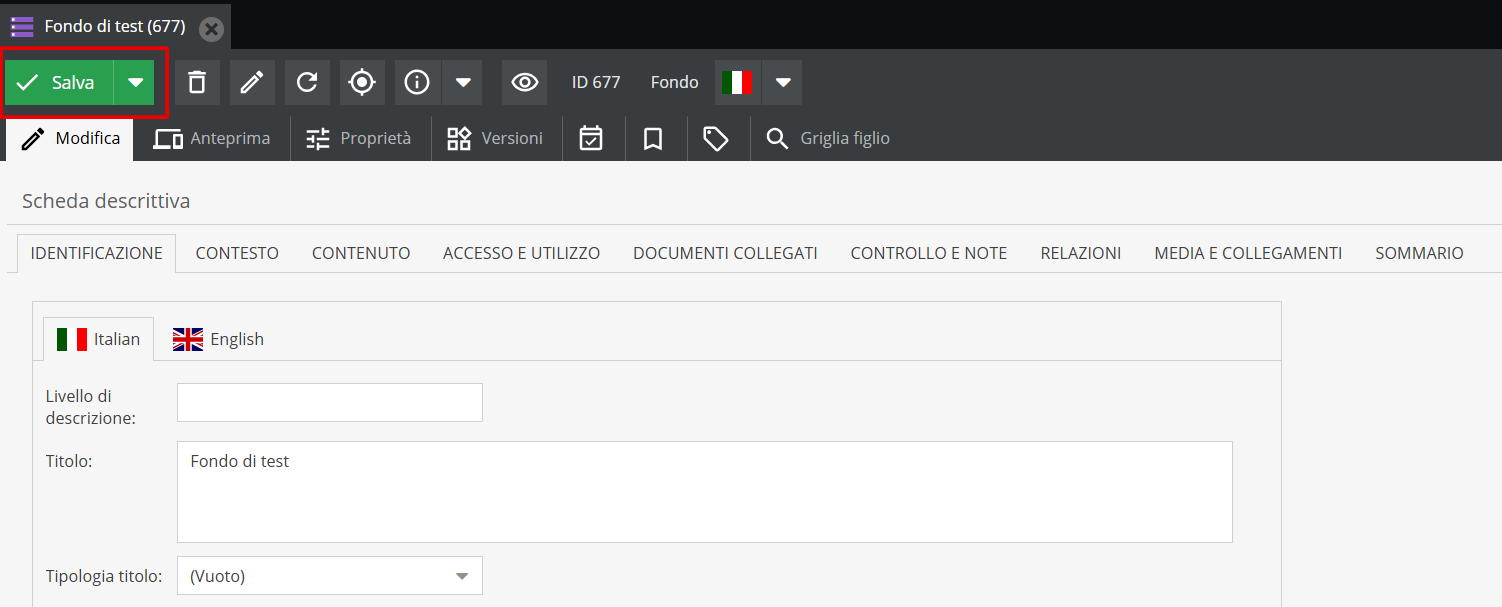Image resolution: width=1502 pixels, height=607 pixels.
Task: Select the pencil edit icon in toolbar
Action: [252, 82]
